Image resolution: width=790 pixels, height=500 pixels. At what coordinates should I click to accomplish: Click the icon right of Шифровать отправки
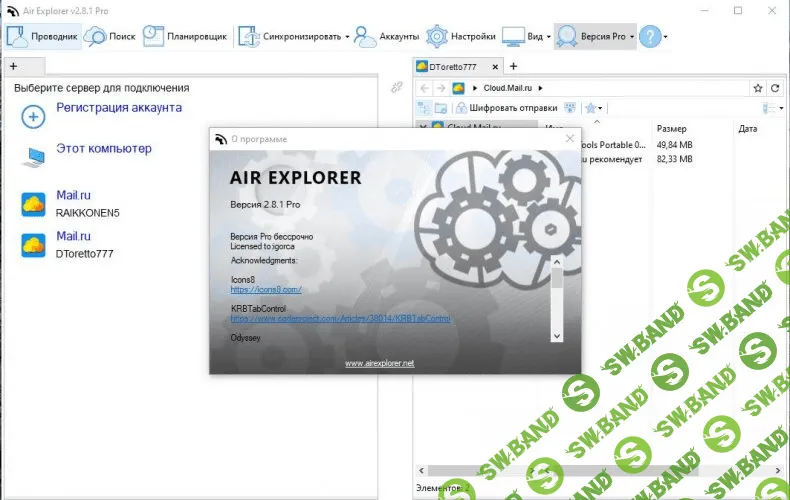click(570, 108)
